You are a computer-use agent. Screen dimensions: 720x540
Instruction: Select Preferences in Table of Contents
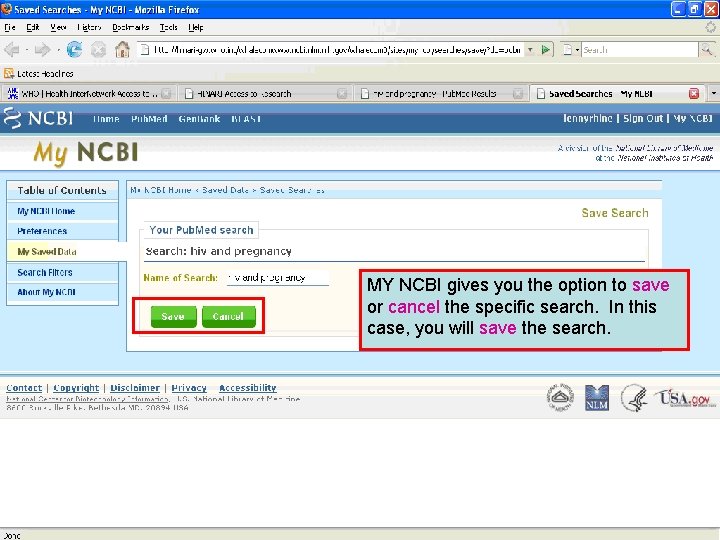(42, 231)
